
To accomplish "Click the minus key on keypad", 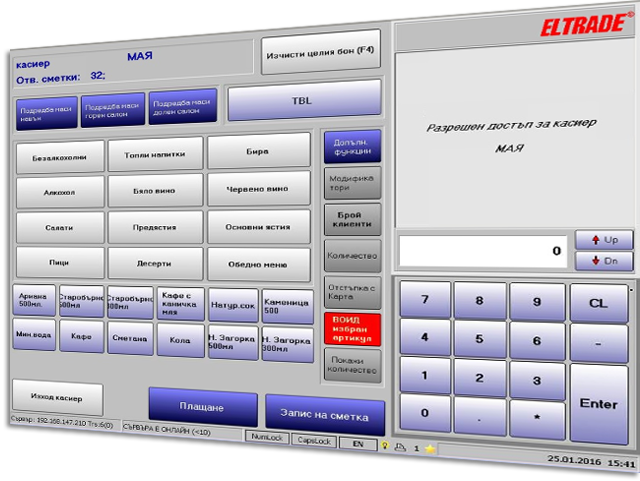I will (598, 344).
